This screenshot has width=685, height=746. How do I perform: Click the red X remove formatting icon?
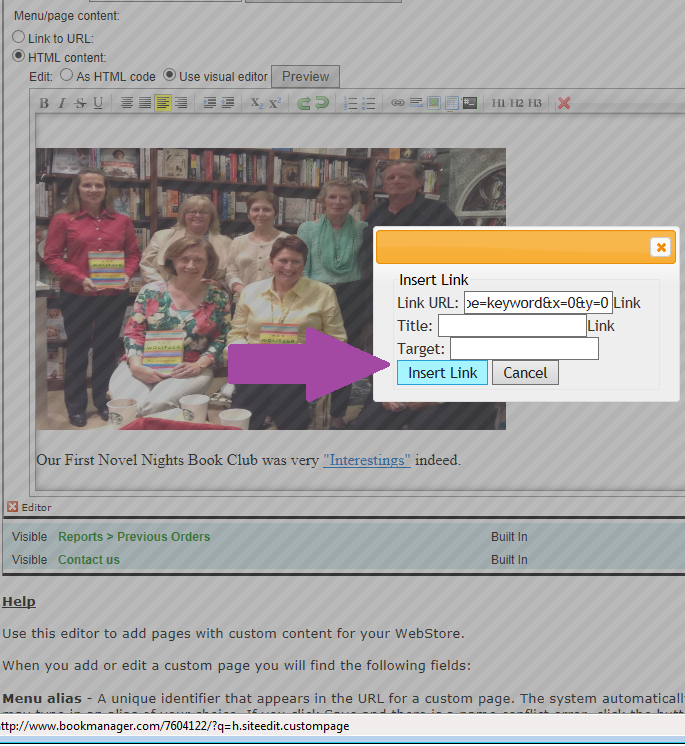pos(564,103)
